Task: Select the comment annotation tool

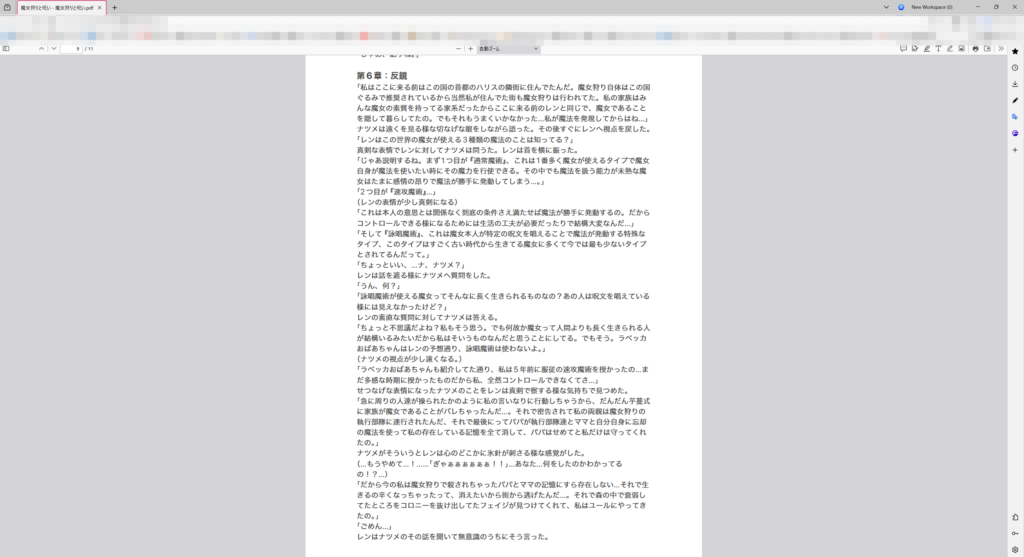Action: tap(903, 48)
